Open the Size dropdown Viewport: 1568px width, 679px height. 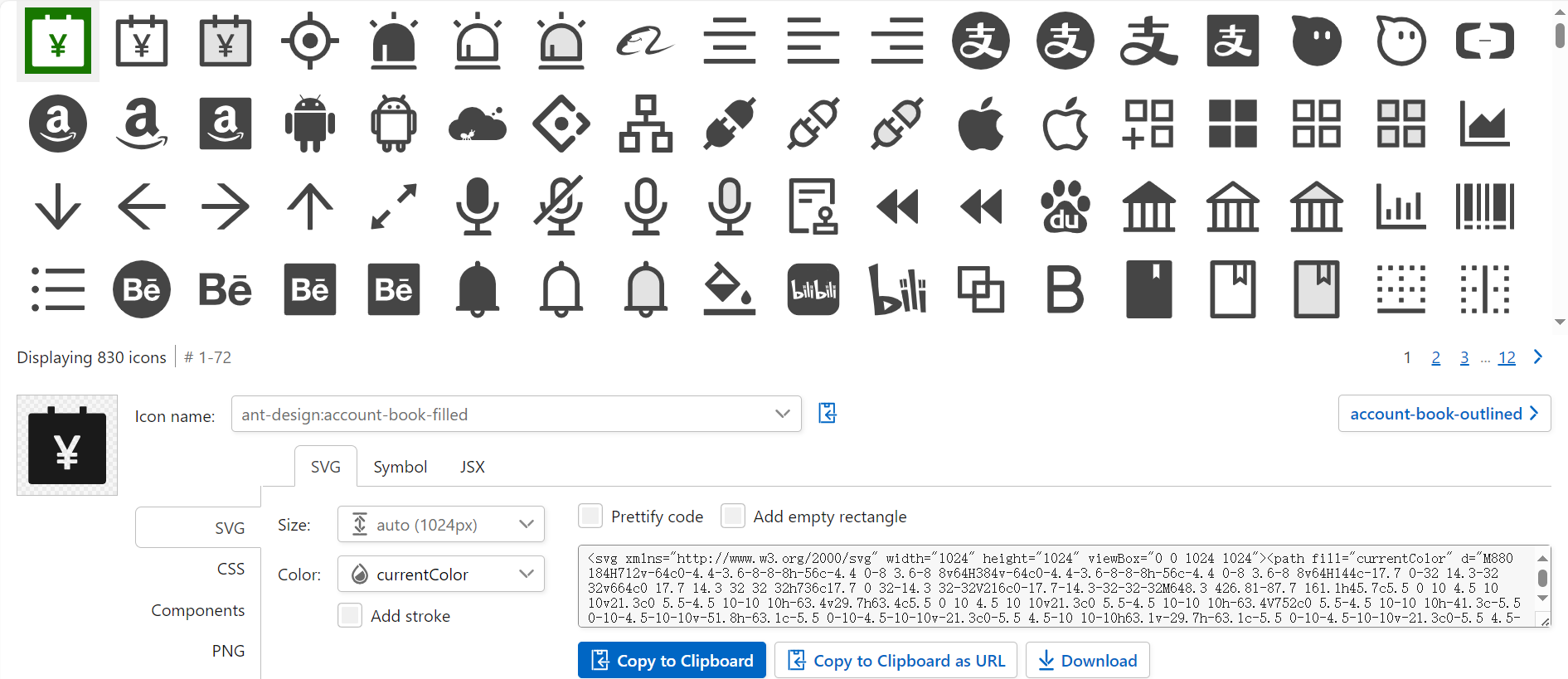440,524
